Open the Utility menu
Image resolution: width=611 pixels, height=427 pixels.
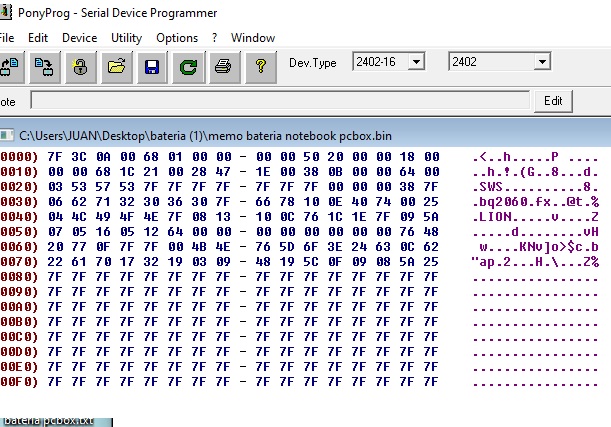[x=126, y=38]
